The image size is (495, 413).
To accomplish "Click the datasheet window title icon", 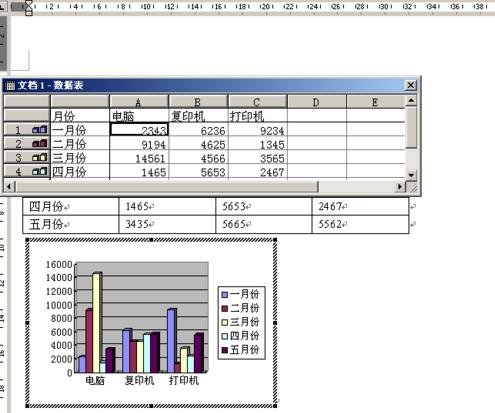I will (11, 86).
